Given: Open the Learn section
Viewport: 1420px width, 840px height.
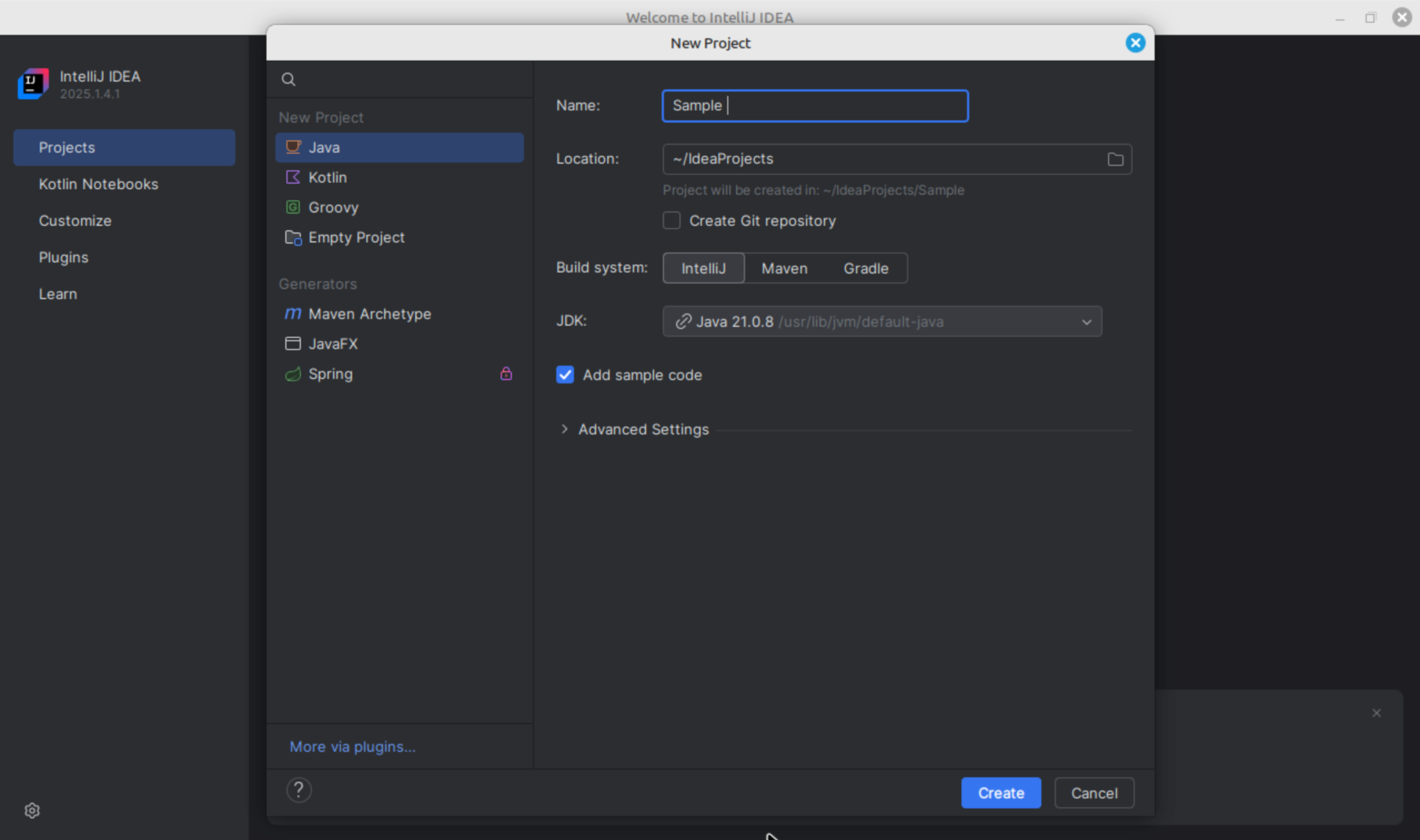Looking at the screenshot, I should click(x=58, y=293).
